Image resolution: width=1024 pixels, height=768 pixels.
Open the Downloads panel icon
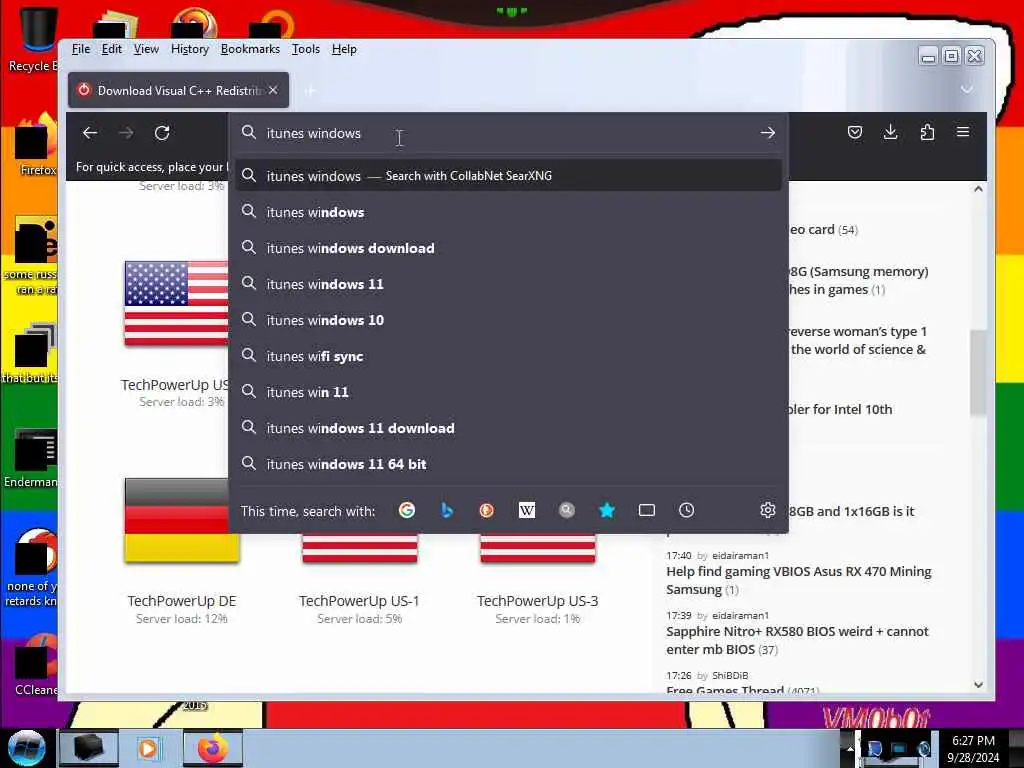(x=890, y=133)
